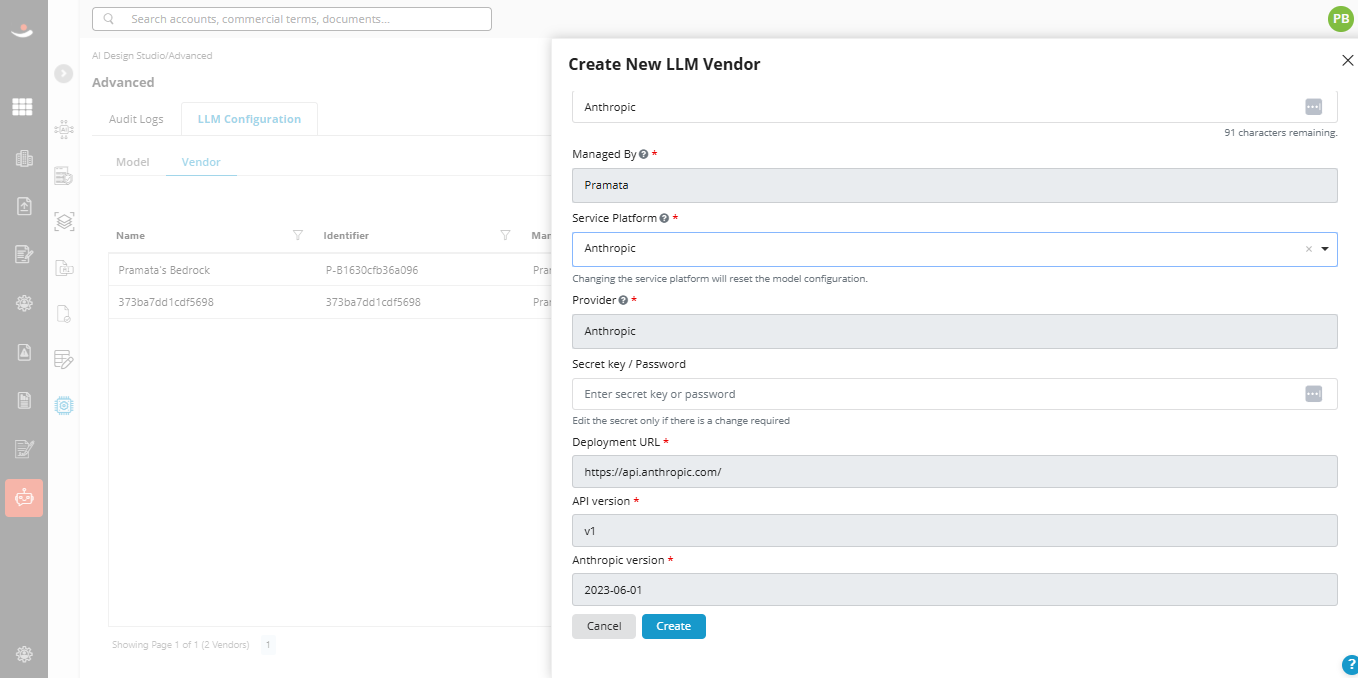
Task: Click the Anthropic version 2023-06-01 field
Action: pos(954,590)
